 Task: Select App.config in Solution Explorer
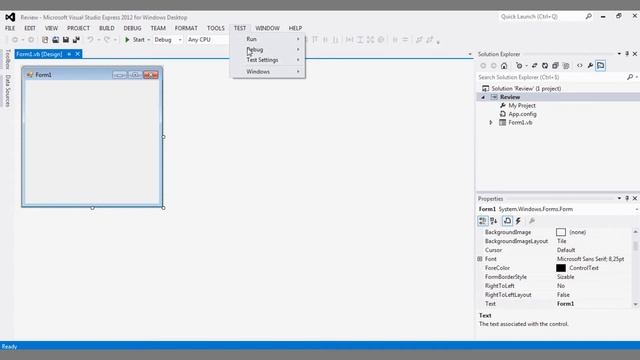[x=522, y=114]
